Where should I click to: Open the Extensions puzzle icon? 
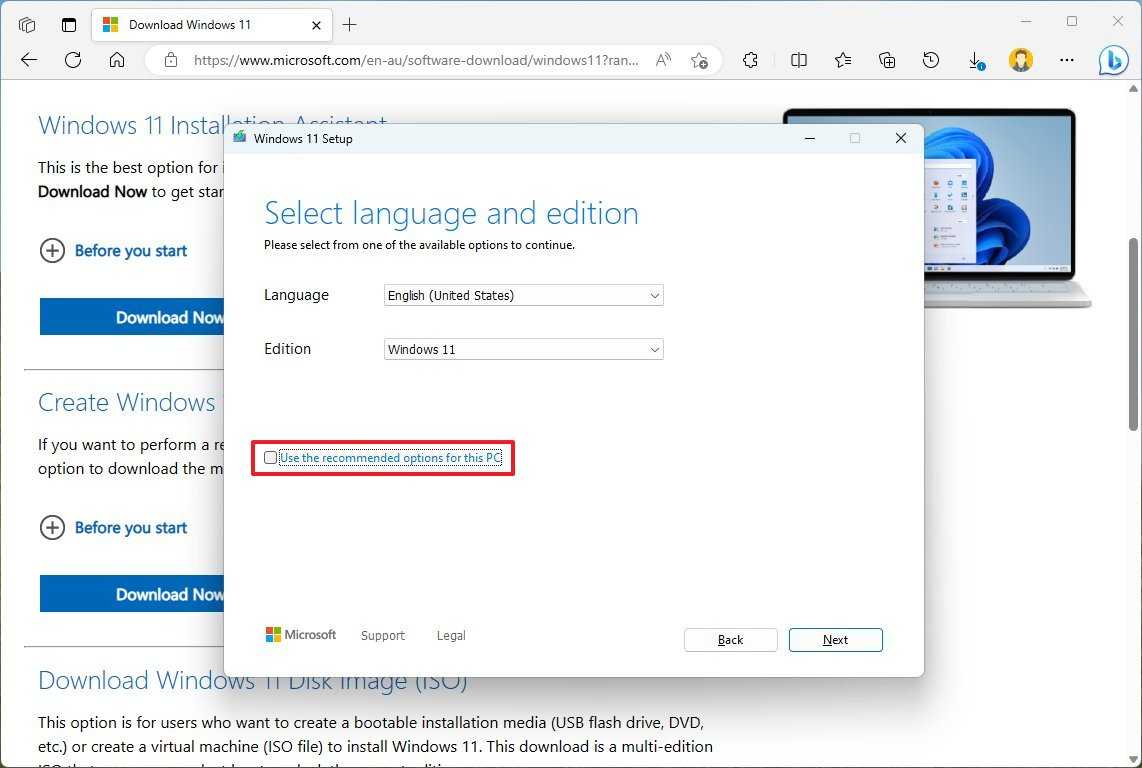[751, 60]
